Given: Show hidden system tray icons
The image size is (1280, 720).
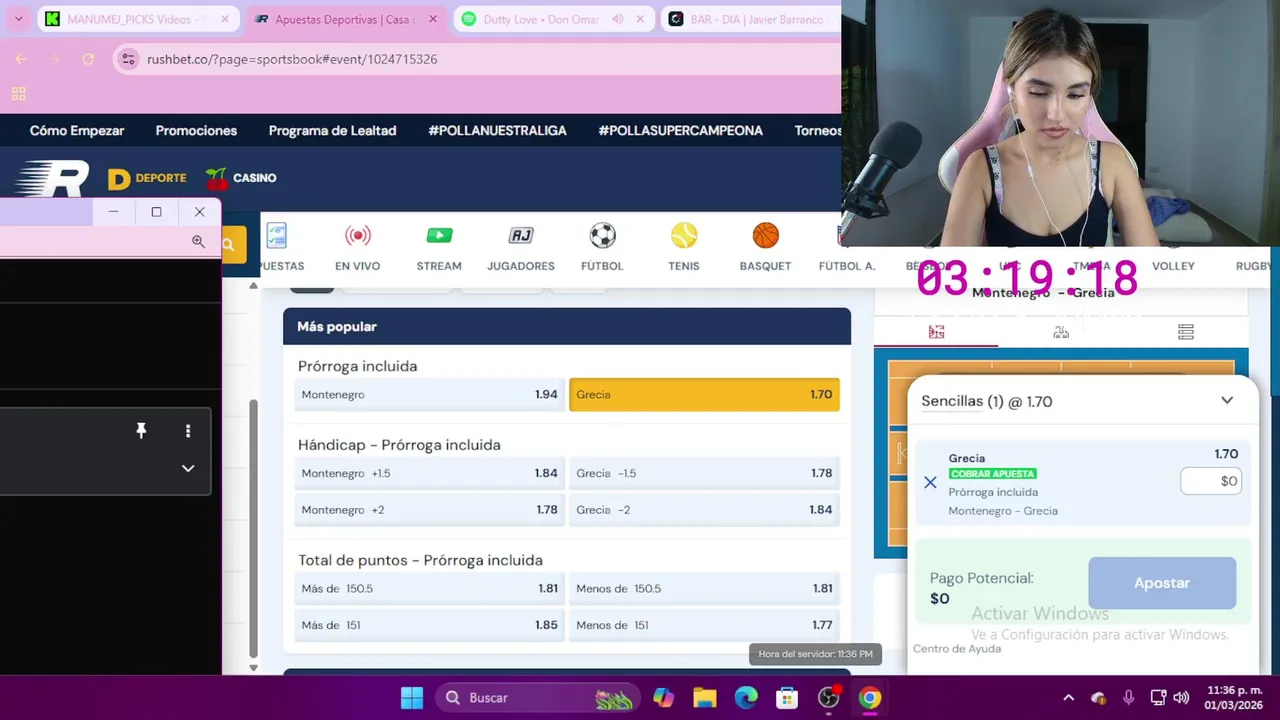Looking at the screenshot, I should click(x=1068, y=698).
